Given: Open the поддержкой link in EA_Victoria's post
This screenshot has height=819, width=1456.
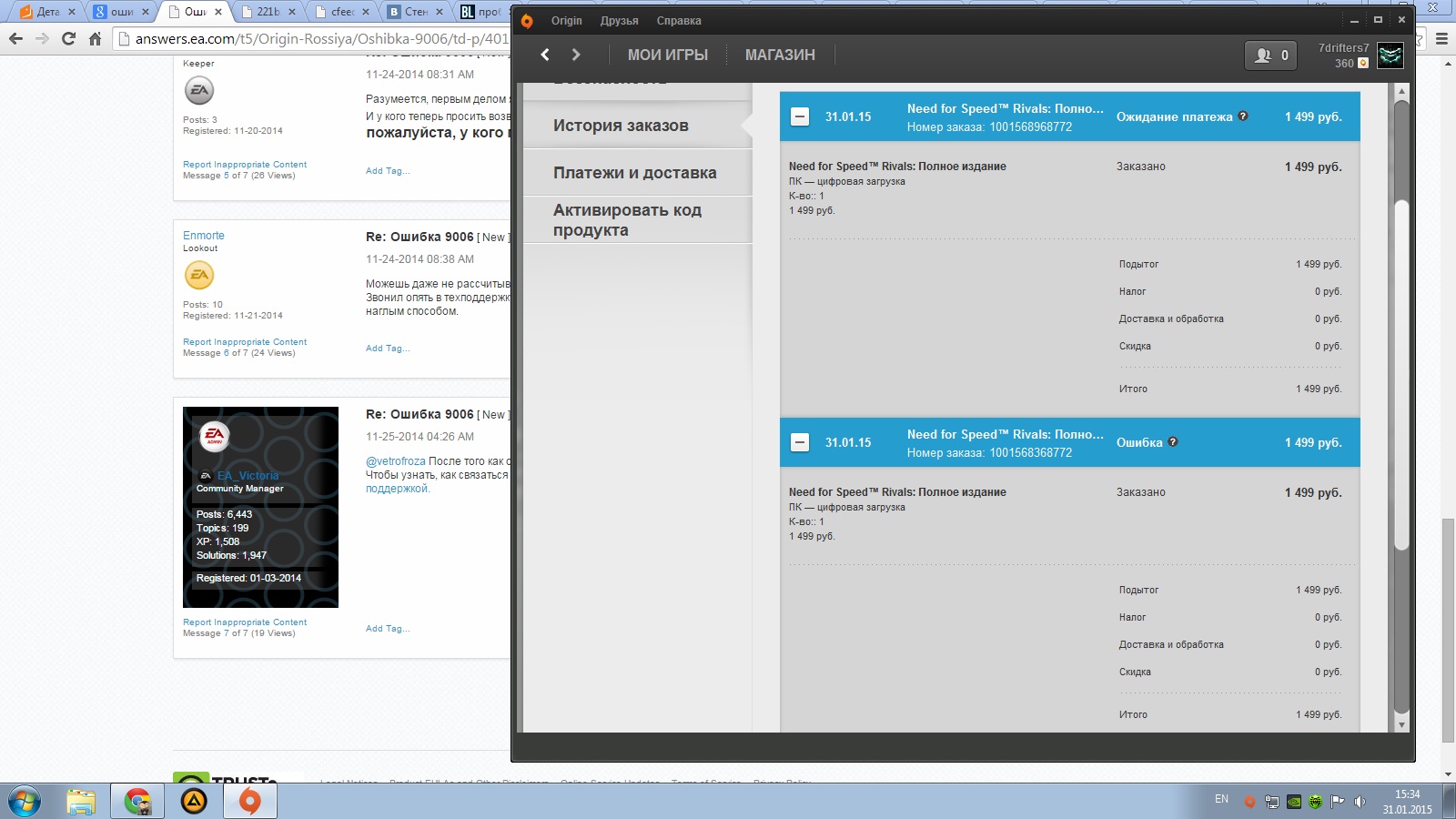Looking at the screenshot, I should click(x=397, y=489).
